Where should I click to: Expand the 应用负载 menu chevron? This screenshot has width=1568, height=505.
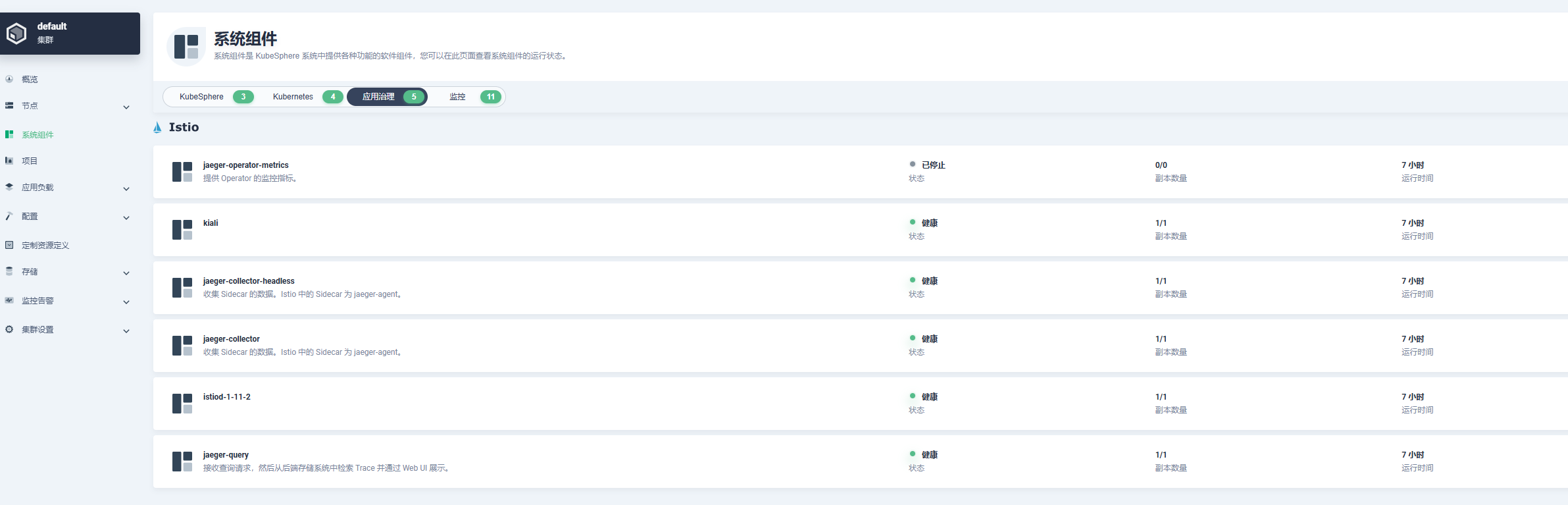click(126, 189)
